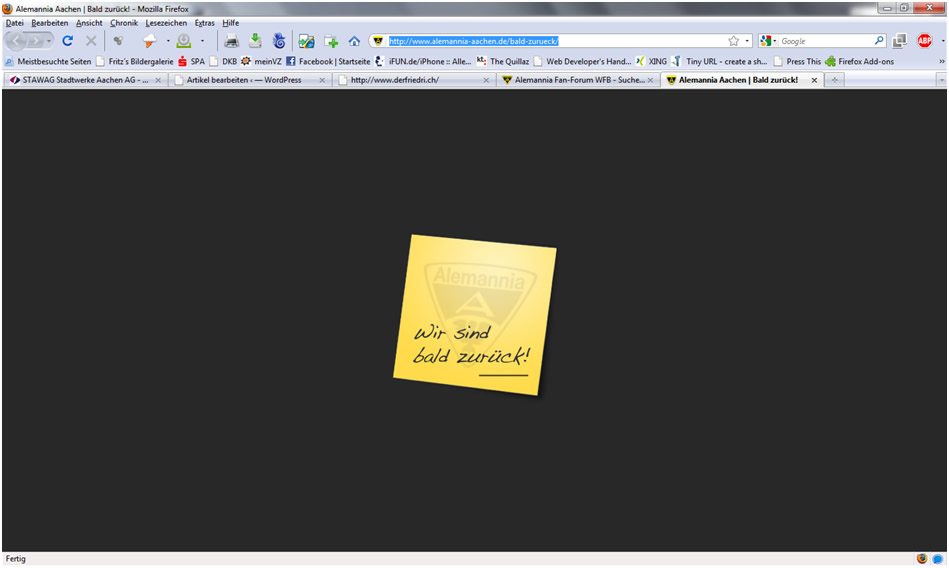The image size is (949, 568).
Task: Open the Tiny URL bookmark
Action: (x=720, y=62)
